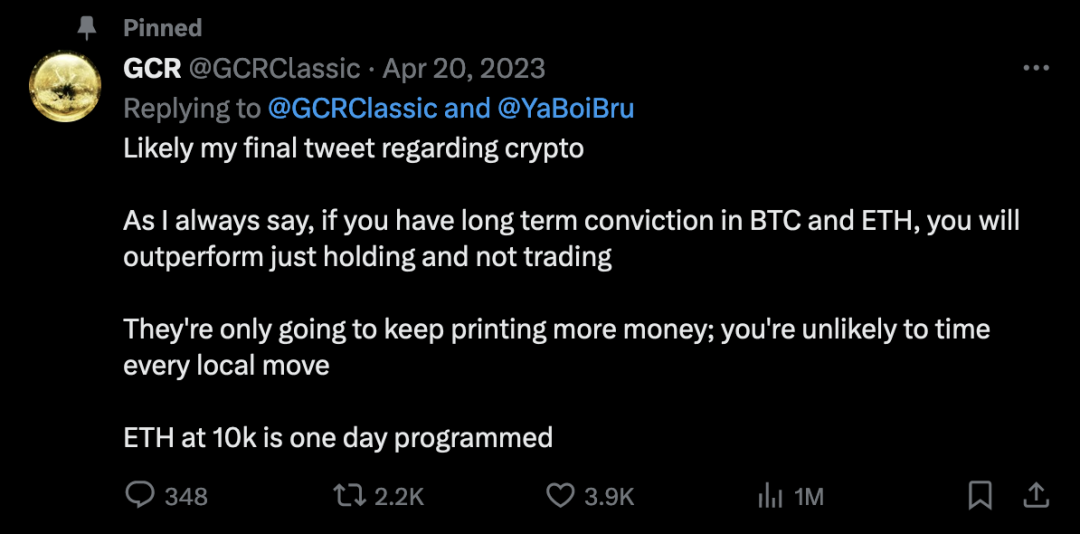Open the Apr 20, 2023 timestamp link
Viewport: 1080px width, 534px height.
point(464,68)
